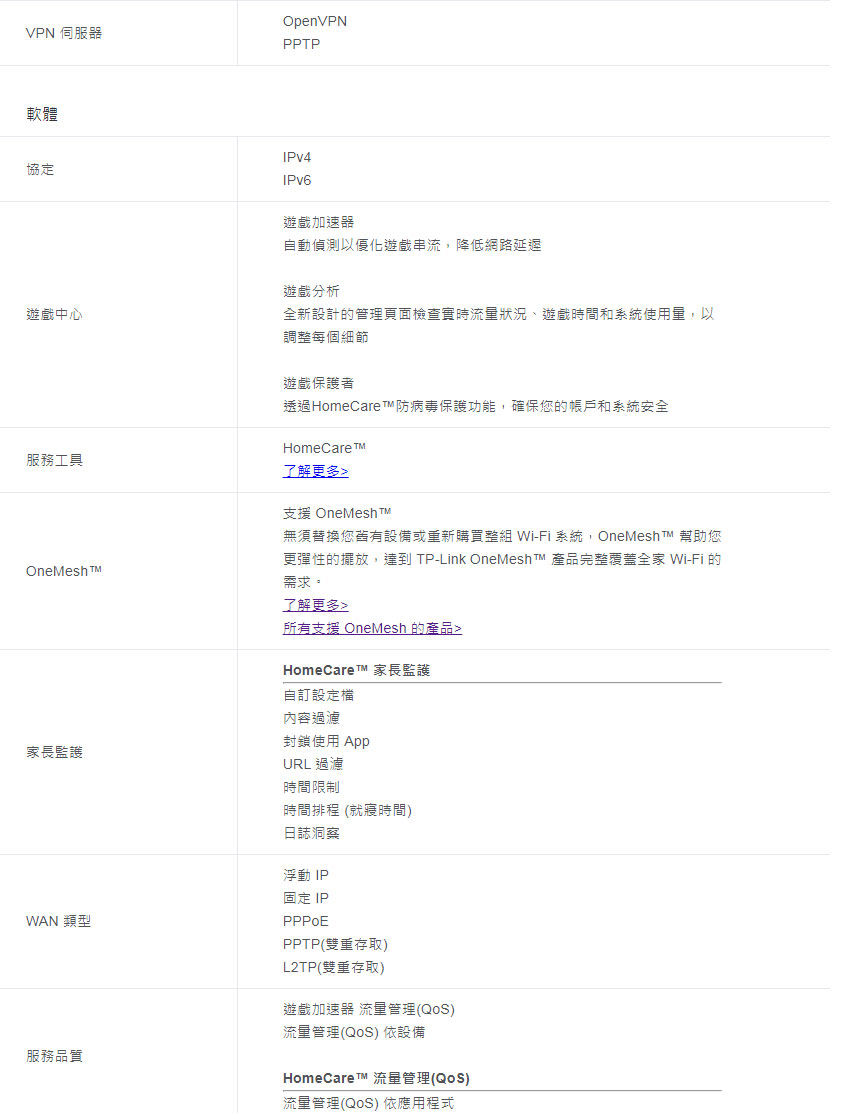This screenshot has height=1113, width=860.
Task: Click the 'OneMesh™' row label
Action: tap(64, 571)
